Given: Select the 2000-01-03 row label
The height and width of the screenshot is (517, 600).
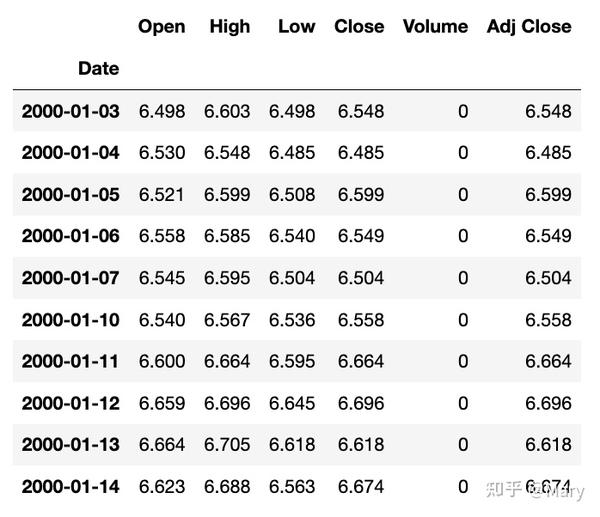Looking at the screenshot, I should point(70,111).
